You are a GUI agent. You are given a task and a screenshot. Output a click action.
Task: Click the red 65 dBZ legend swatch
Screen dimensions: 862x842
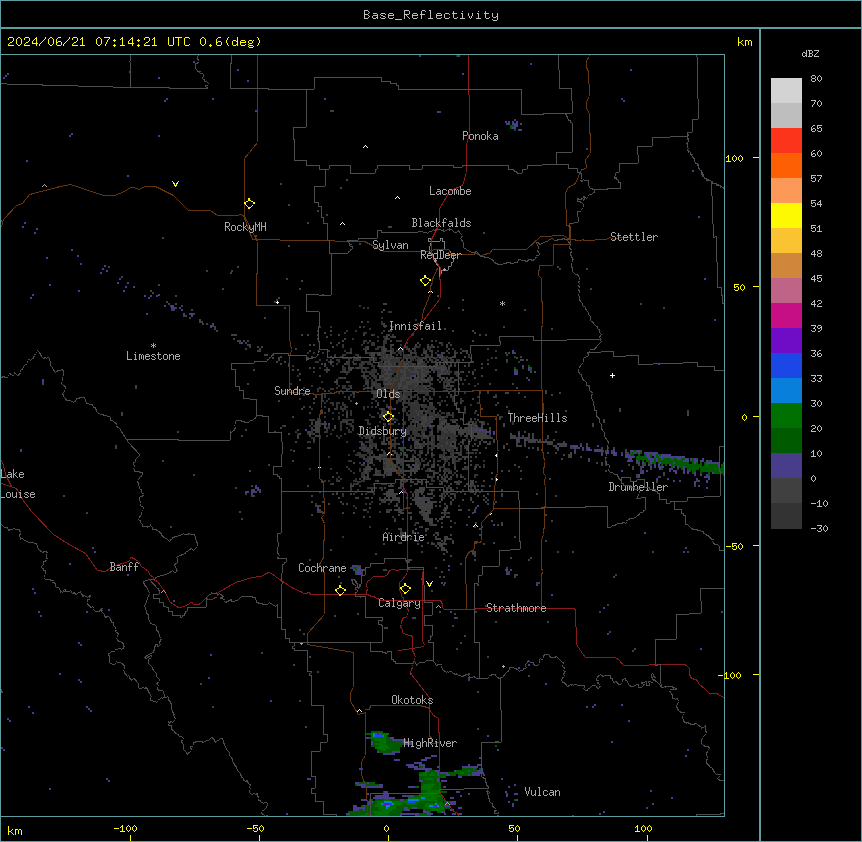coord(786,141)
